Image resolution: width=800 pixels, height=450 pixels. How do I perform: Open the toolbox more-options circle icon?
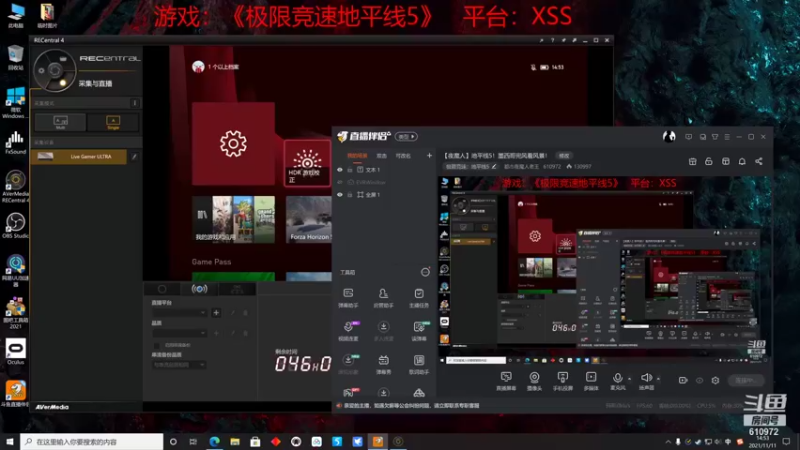click(x=425, y=272)
